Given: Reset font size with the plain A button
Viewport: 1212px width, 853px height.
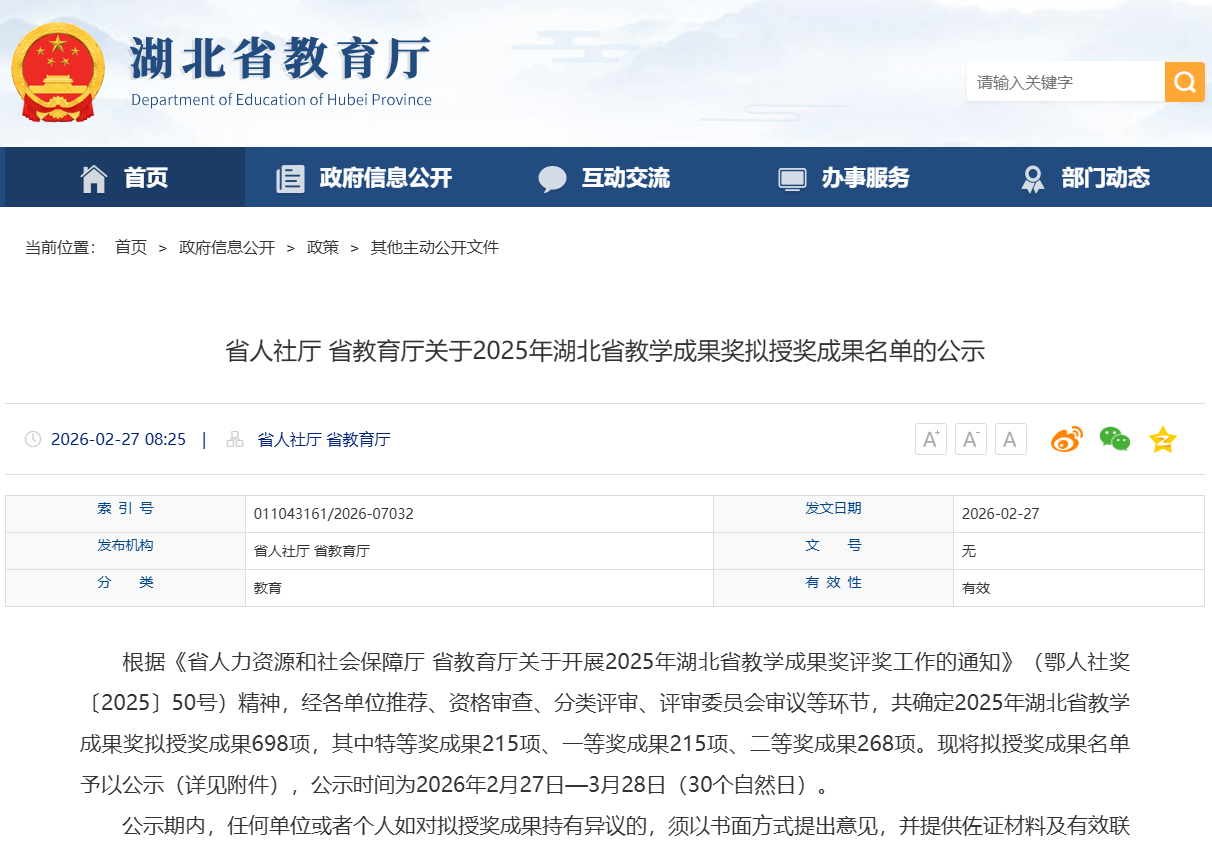Looking at the screenshot, I should coord(1011,439).
